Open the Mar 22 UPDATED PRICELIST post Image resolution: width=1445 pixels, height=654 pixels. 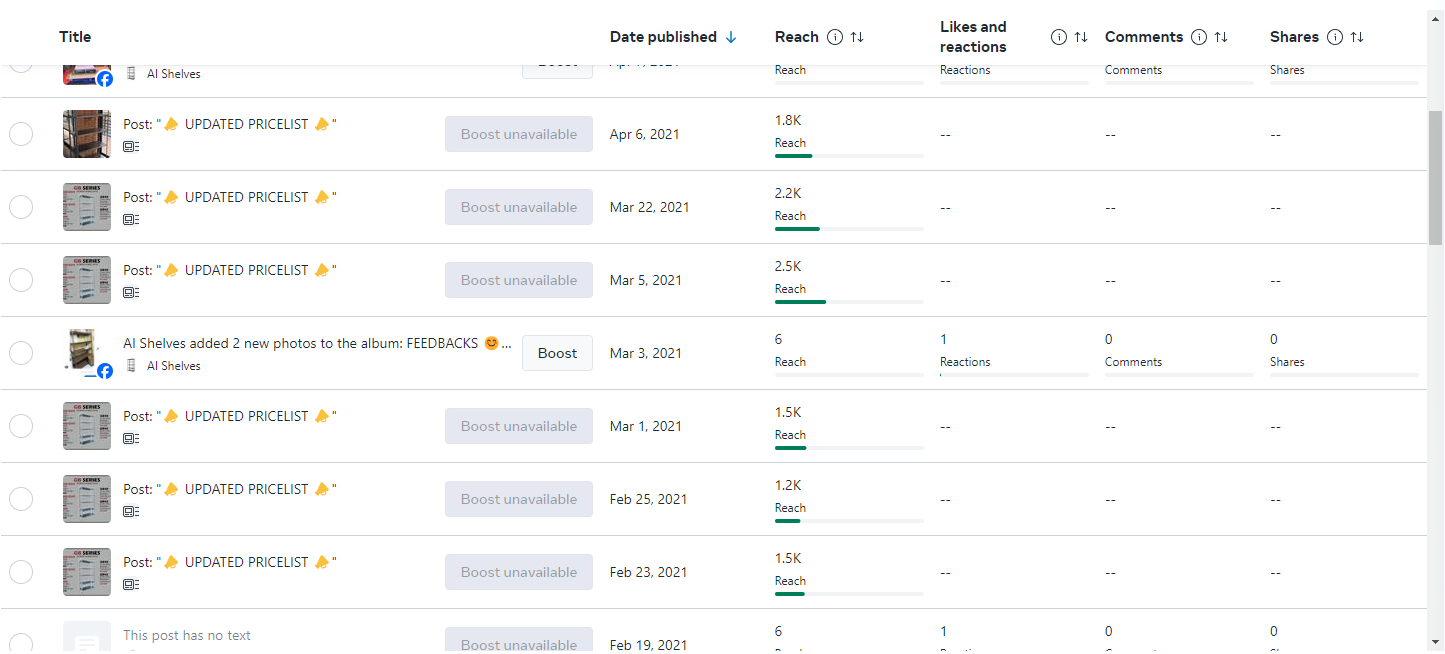coord(230,197)
